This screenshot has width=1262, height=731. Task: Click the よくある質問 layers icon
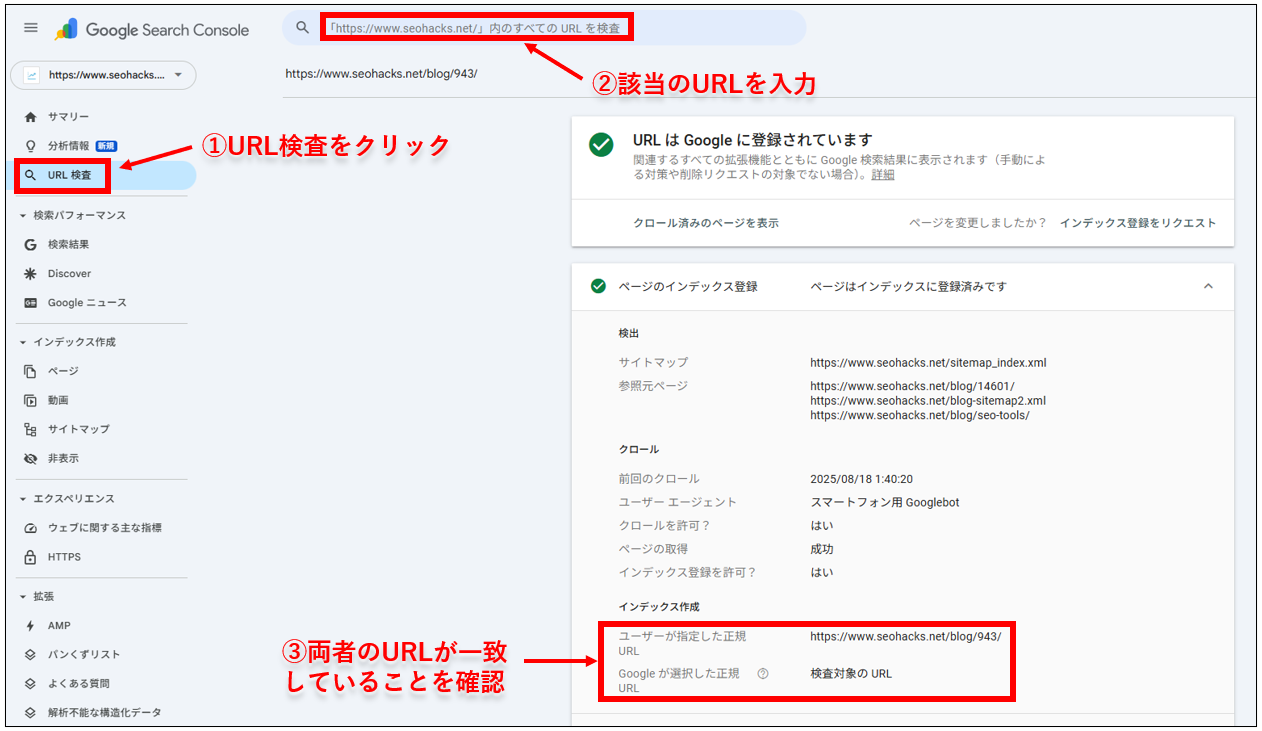30,683
